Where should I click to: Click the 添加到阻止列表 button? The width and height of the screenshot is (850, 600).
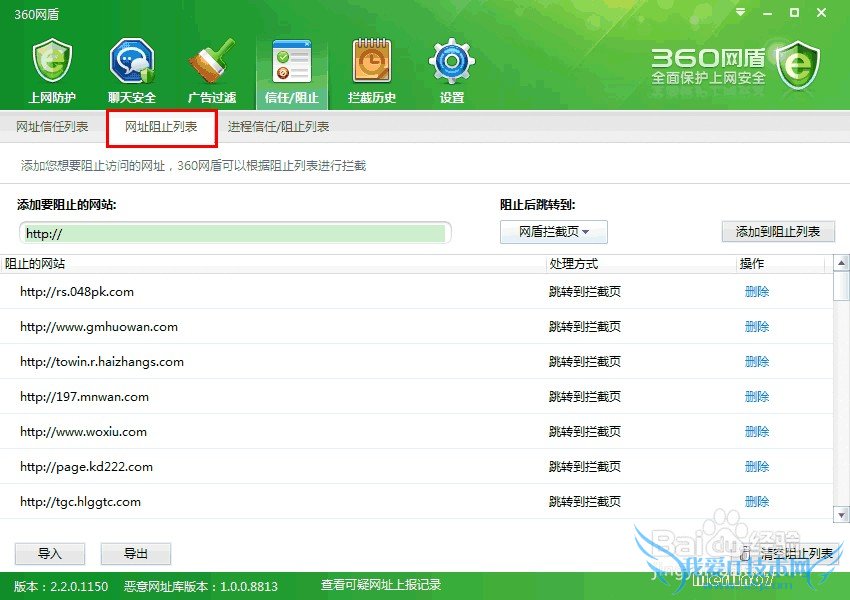[778, 232]
